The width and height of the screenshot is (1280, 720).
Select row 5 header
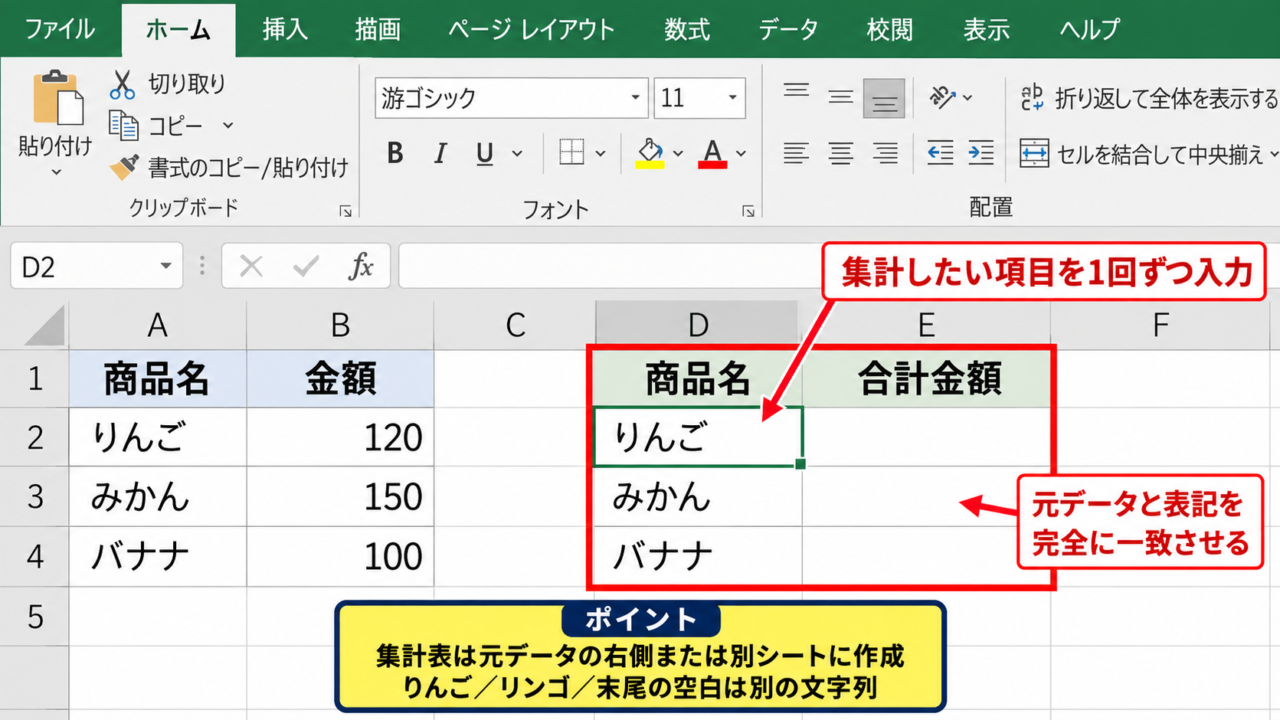click(34, 616)
